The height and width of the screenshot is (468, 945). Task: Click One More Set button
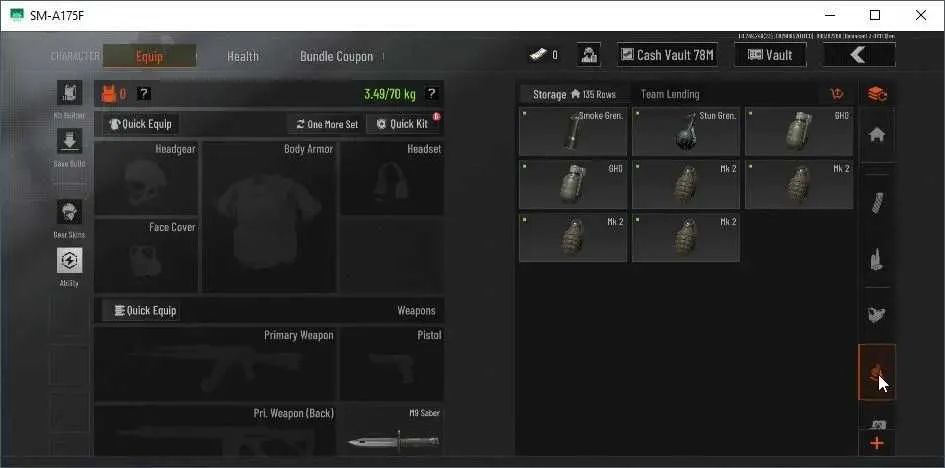(327, 124)
